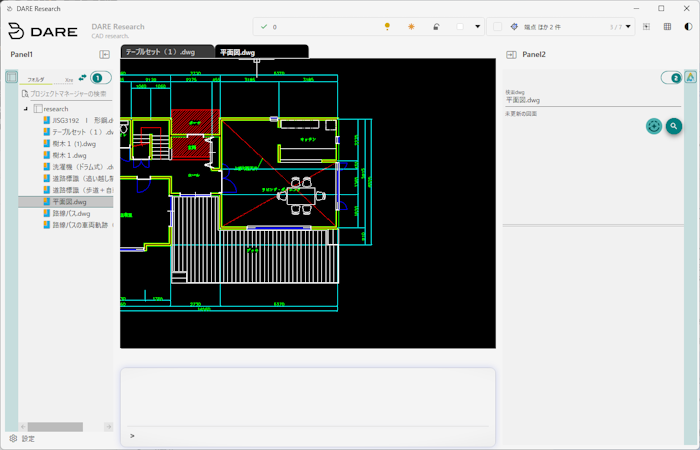
Task: Select 樹木１ (1).dwg in file tree
Action: 74,144
